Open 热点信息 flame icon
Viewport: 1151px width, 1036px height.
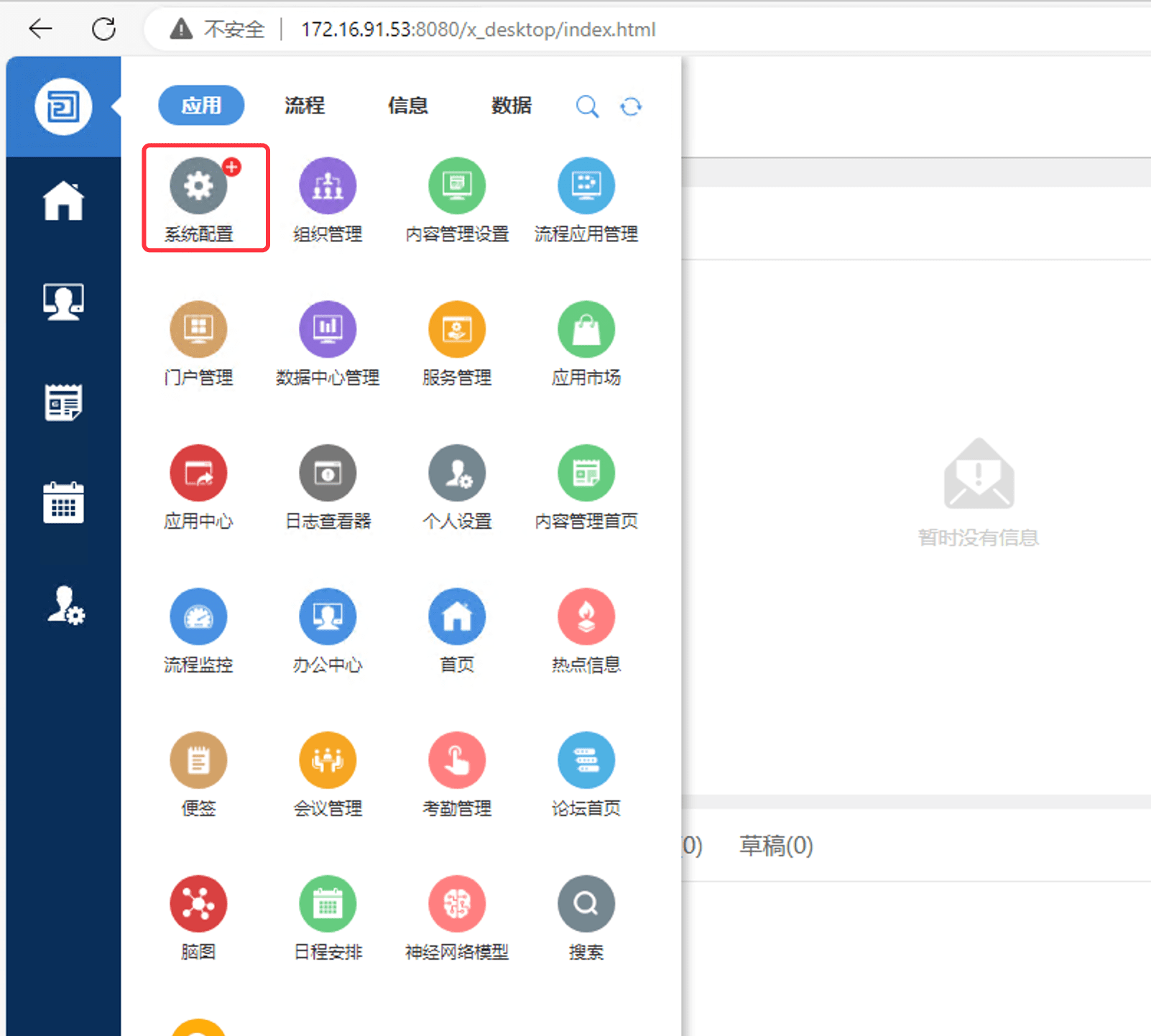pyautogui.click(x=586, y=617)
